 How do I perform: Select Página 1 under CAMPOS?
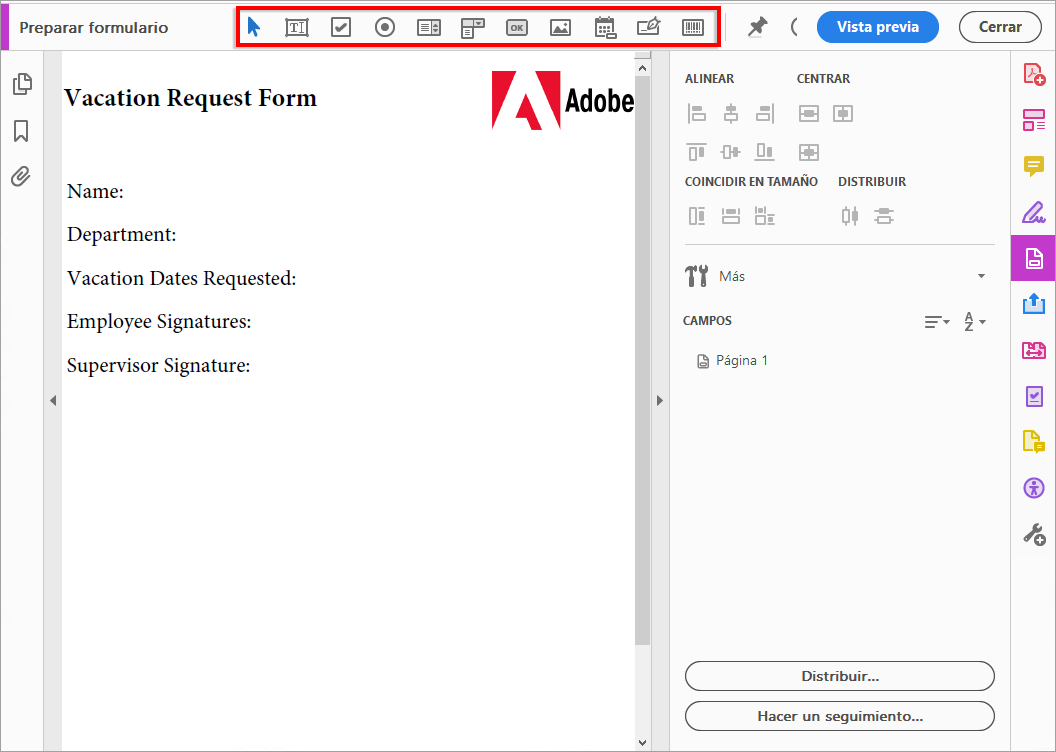741,360
